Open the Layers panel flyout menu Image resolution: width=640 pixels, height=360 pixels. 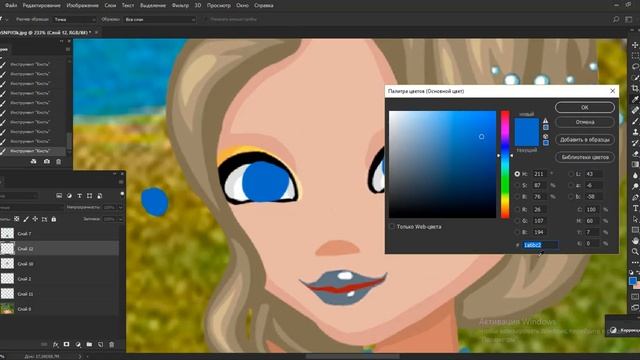click(x=121, y=182)
